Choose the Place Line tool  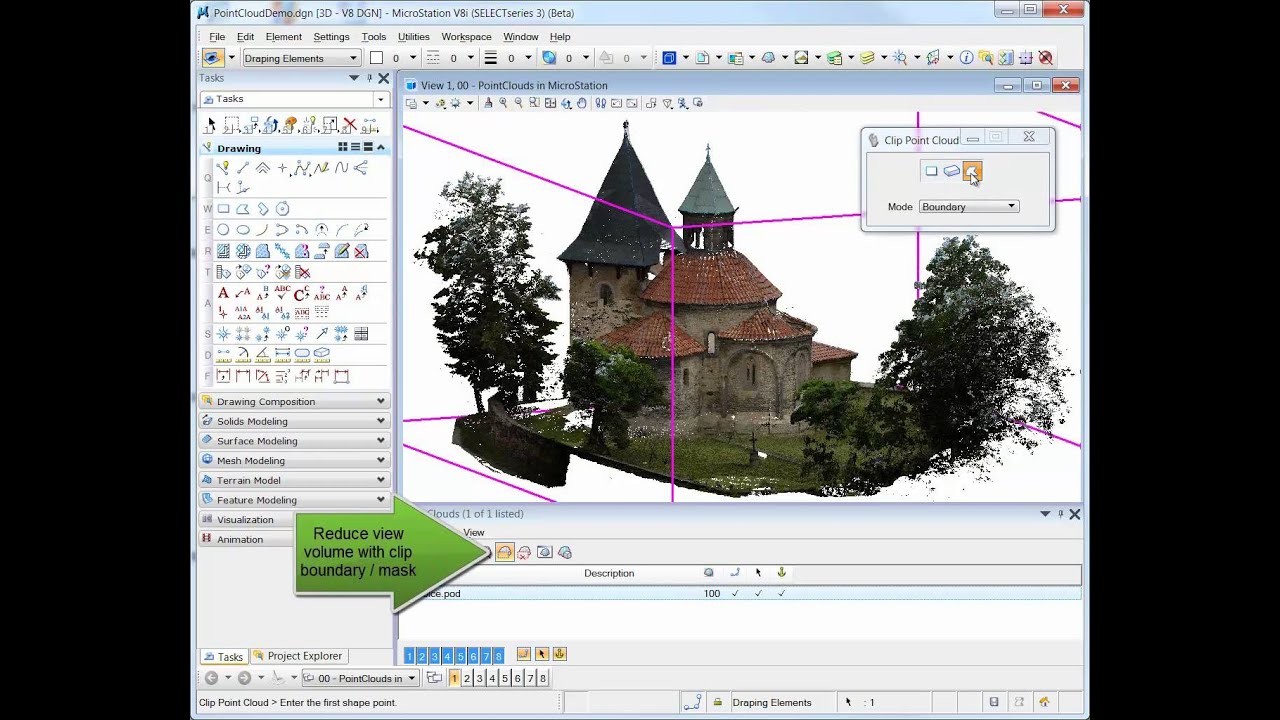[243, 168]
